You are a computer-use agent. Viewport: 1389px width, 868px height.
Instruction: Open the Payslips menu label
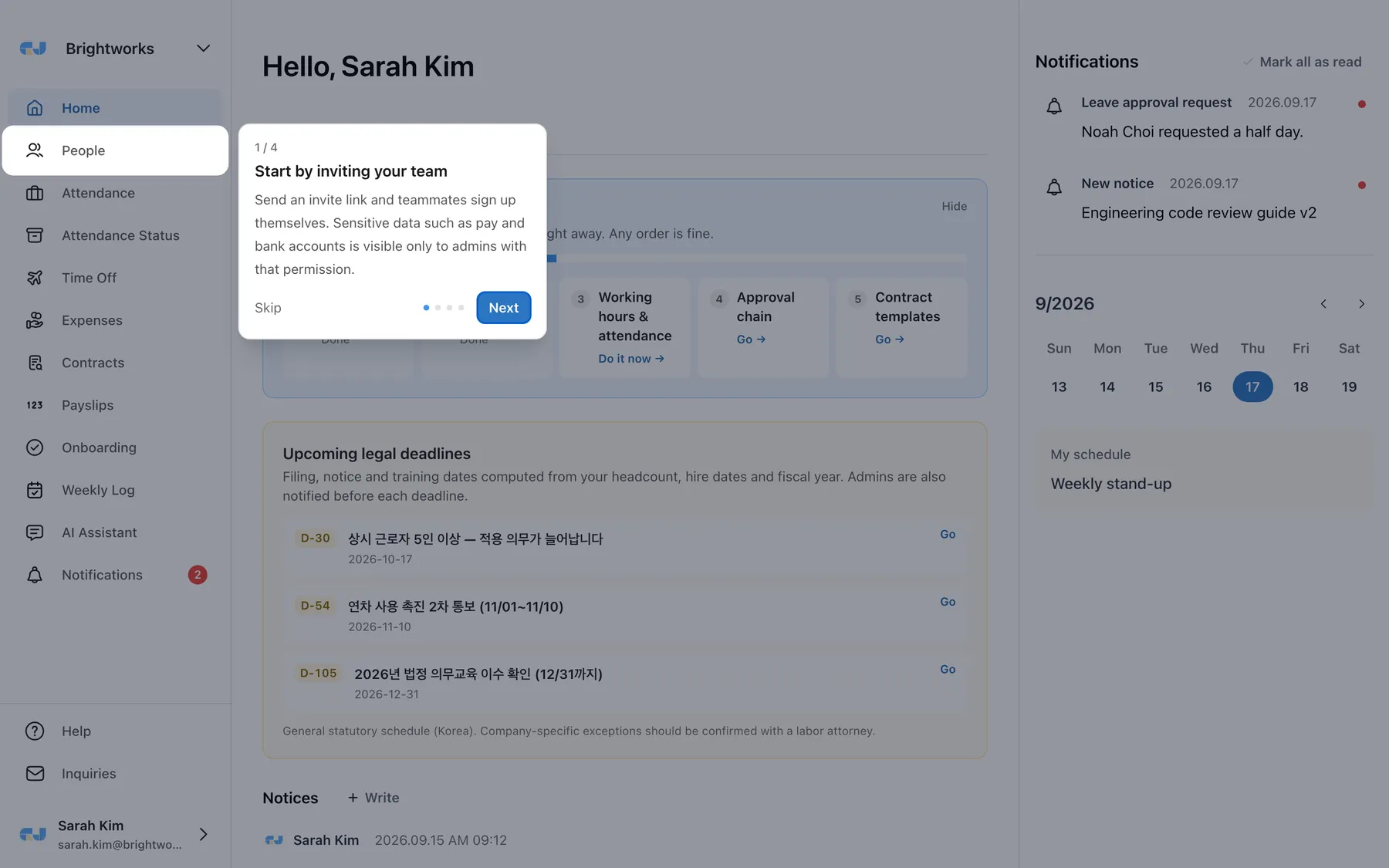tap(87, 405)
